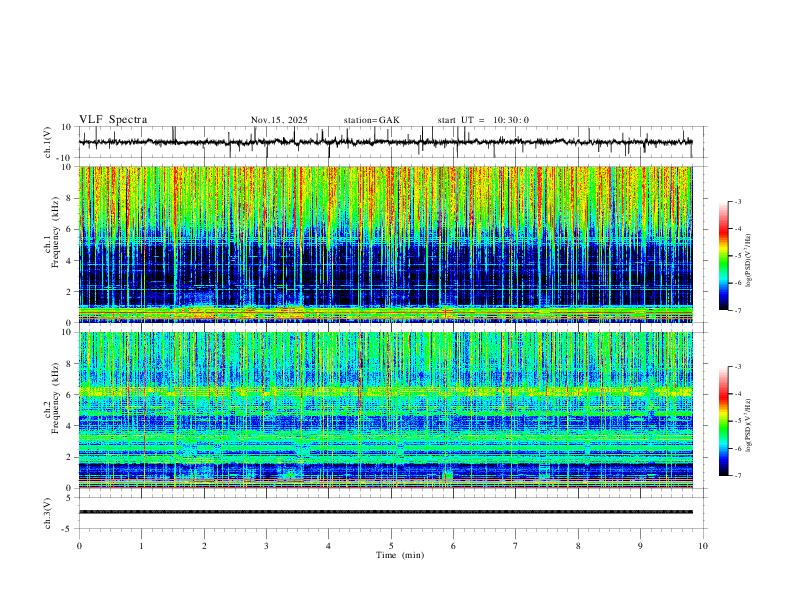Click the upper color bar label 'log(PSD) (V²/Hz)'
Viewport: 792px width, 612px height.
[748, 260]
